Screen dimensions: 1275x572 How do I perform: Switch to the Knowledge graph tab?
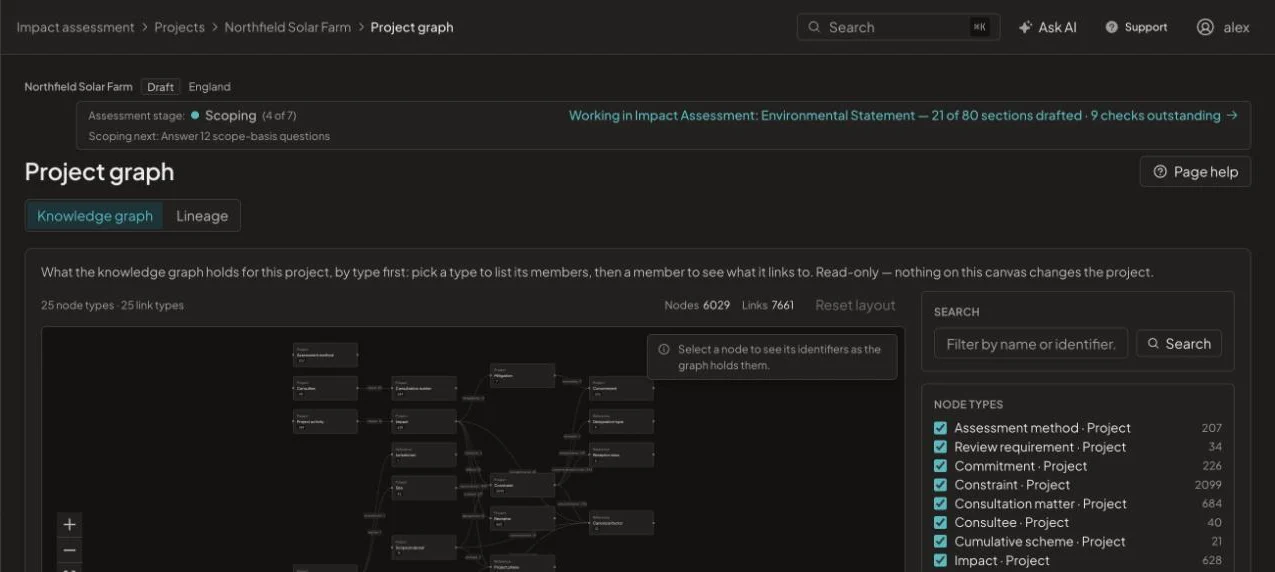tap(95, 216)
